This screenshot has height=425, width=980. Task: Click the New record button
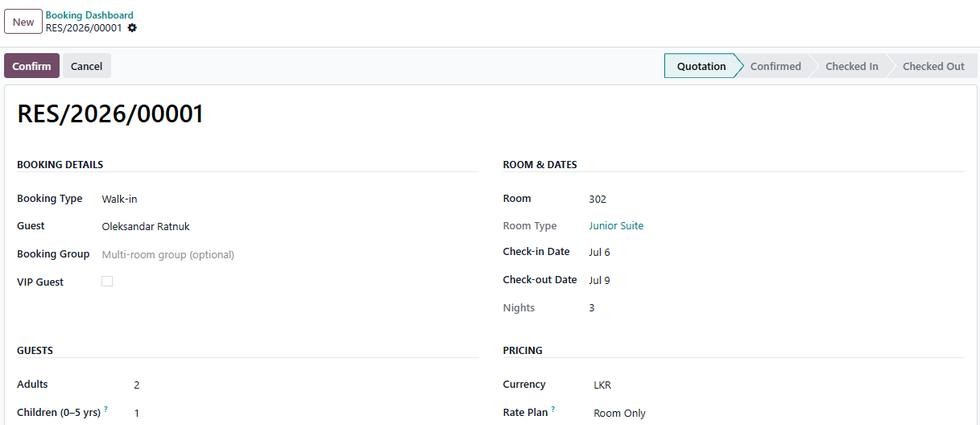pyautogui.click(x=24, y=22)
